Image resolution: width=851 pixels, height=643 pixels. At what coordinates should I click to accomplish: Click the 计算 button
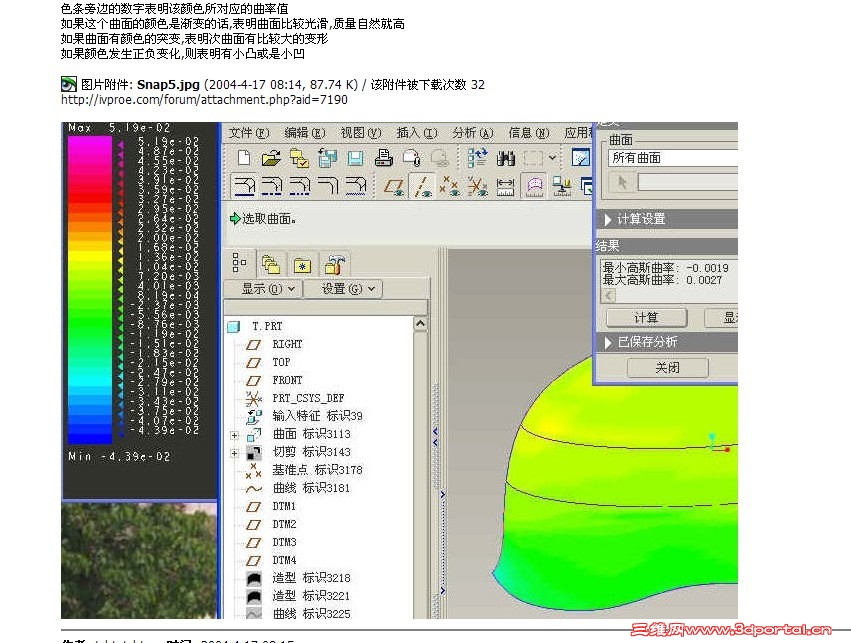[646, 317]
